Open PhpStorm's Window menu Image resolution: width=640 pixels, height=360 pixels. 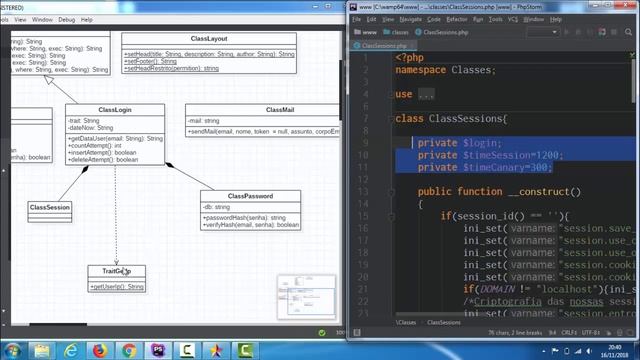point(533,19)
